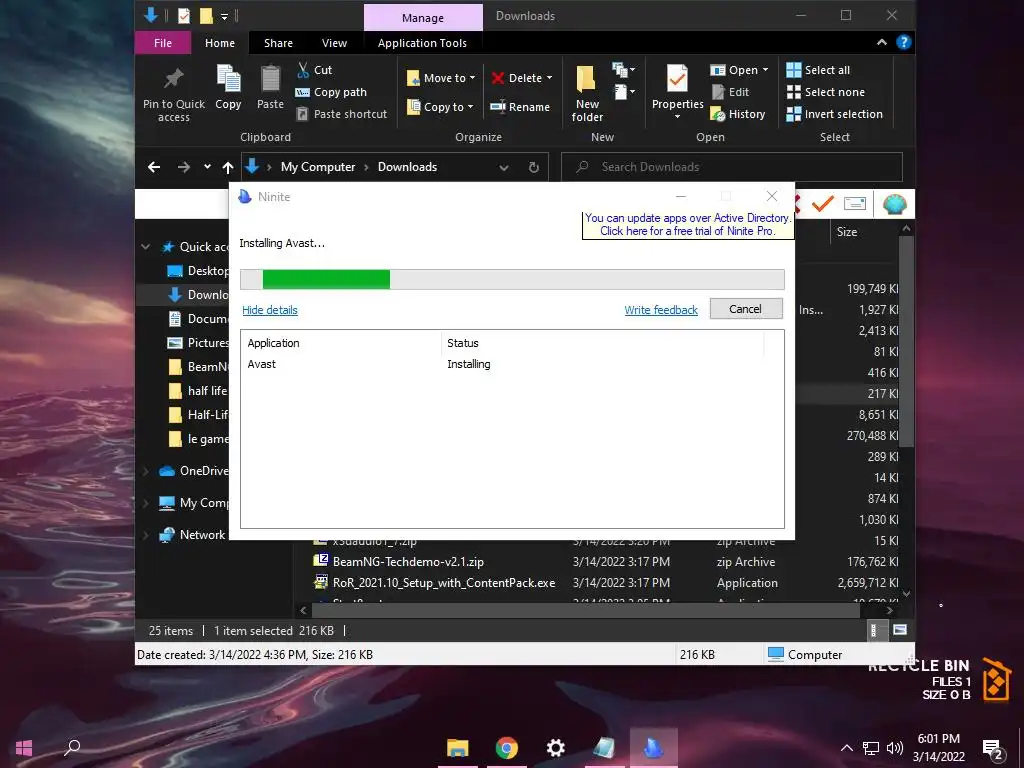
Task: Expand the address bar history dropdown
Action: click(504, 167)
